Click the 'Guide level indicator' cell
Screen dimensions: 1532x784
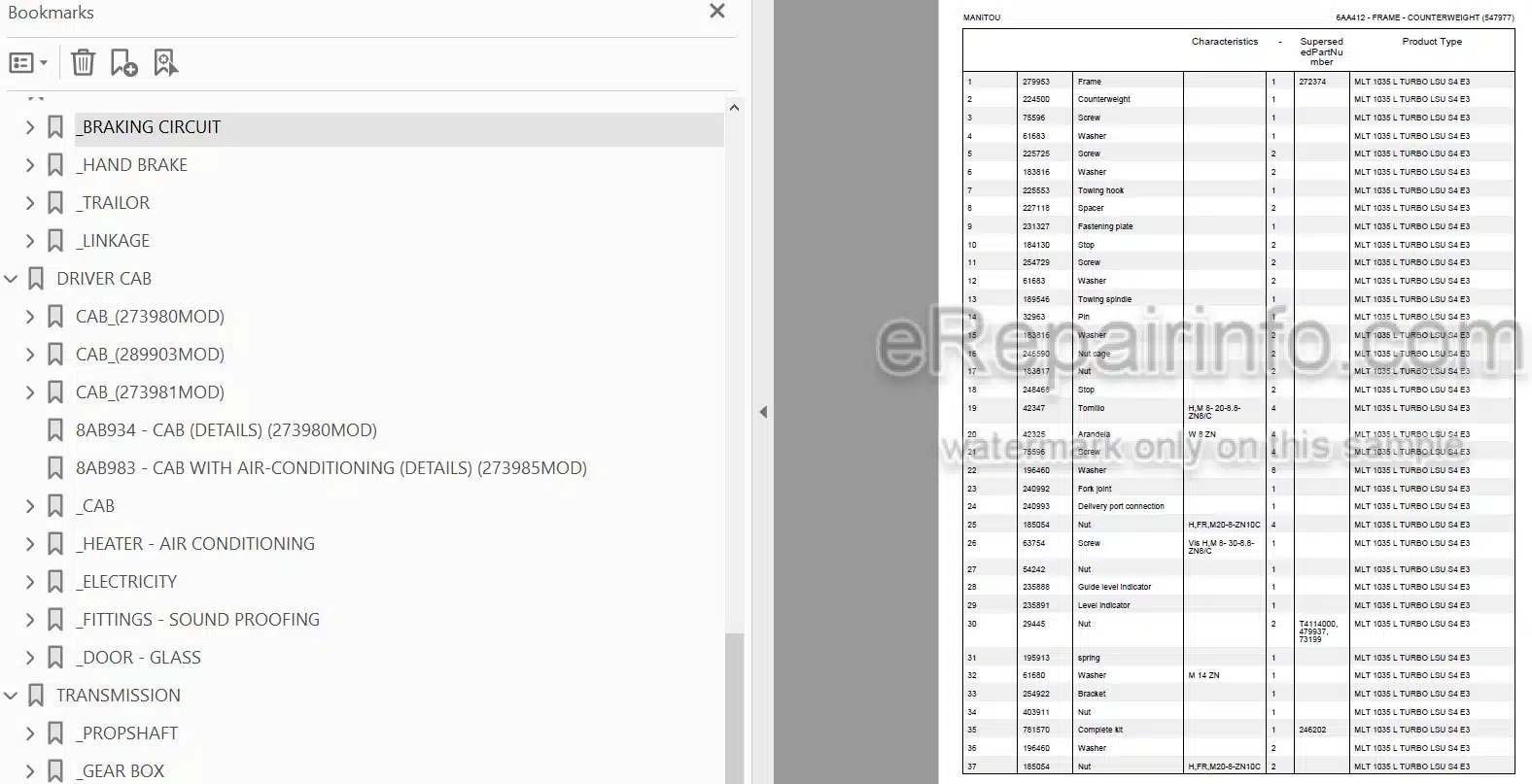(x=1114, y=587)
